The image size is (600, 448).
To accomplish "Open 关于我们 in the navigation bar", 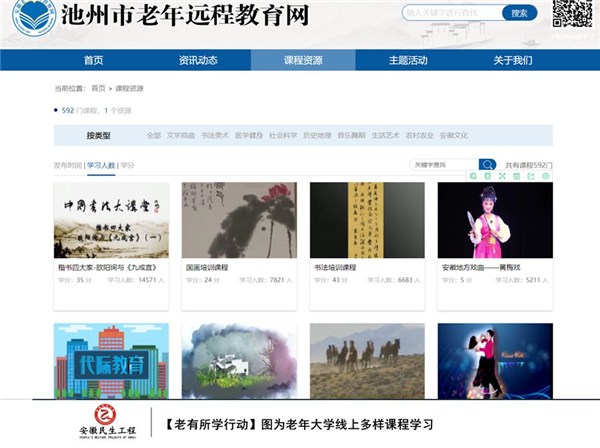I will 512,60.
